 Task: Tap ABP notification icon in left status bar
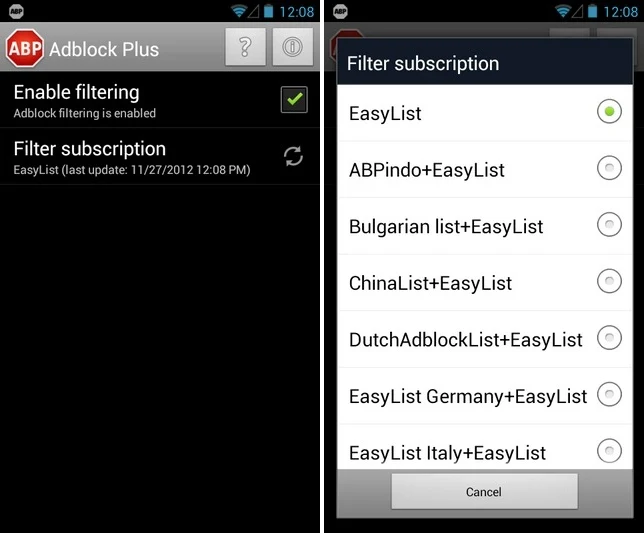tap(16, 11)
